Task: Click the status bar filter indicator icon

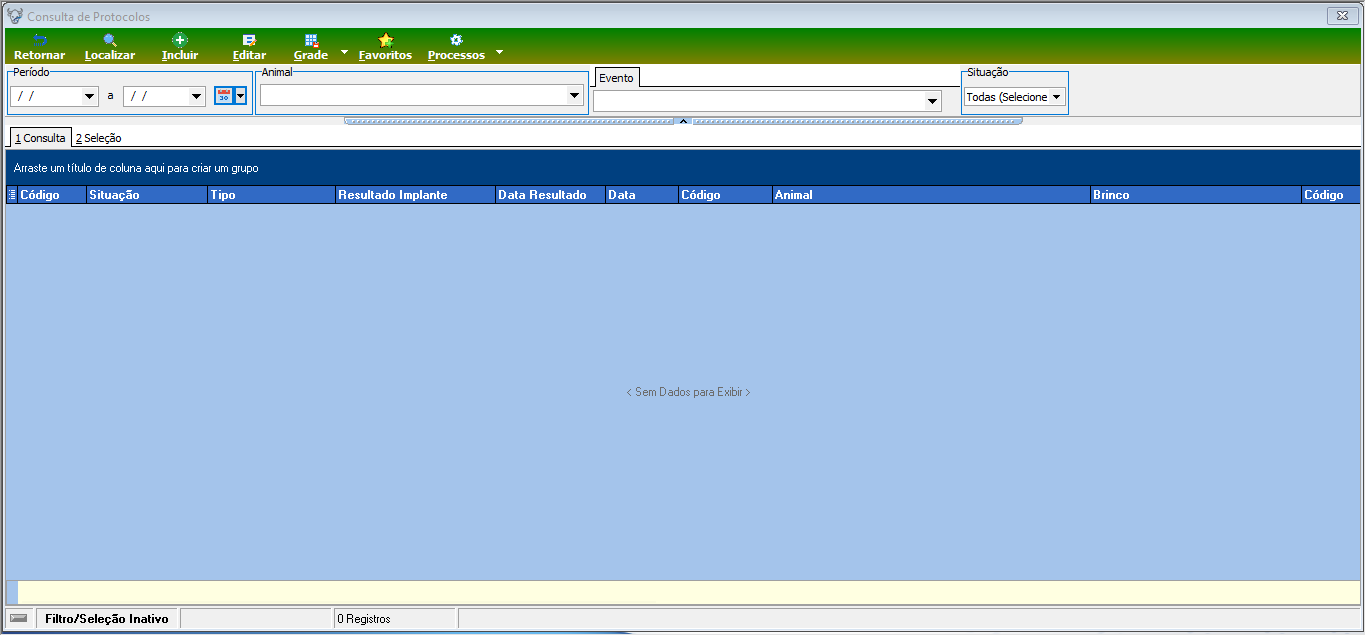Action: pos(19,618)
